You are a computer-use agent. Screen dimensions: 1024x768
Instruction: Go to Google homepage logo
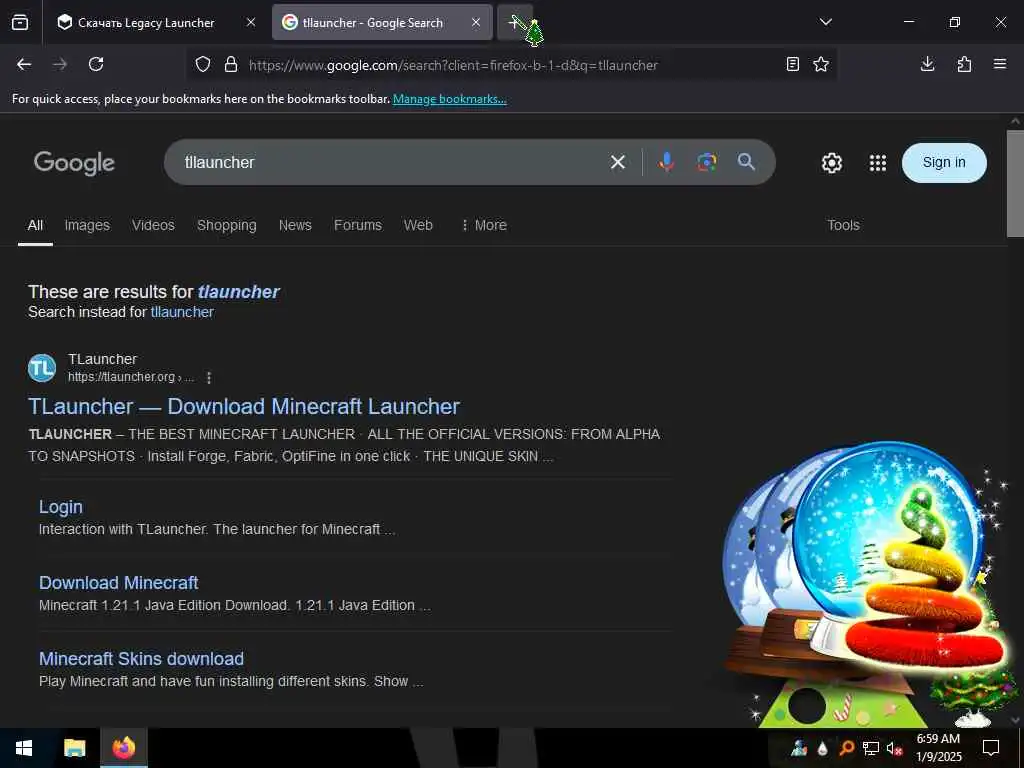[74, 163]
